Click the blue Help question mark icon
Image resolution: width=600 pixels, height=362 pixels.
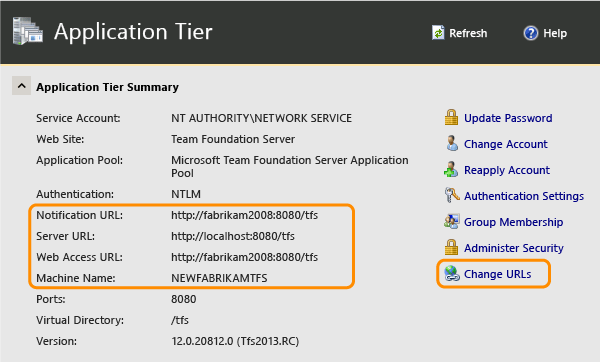click(x=531, y=33)
